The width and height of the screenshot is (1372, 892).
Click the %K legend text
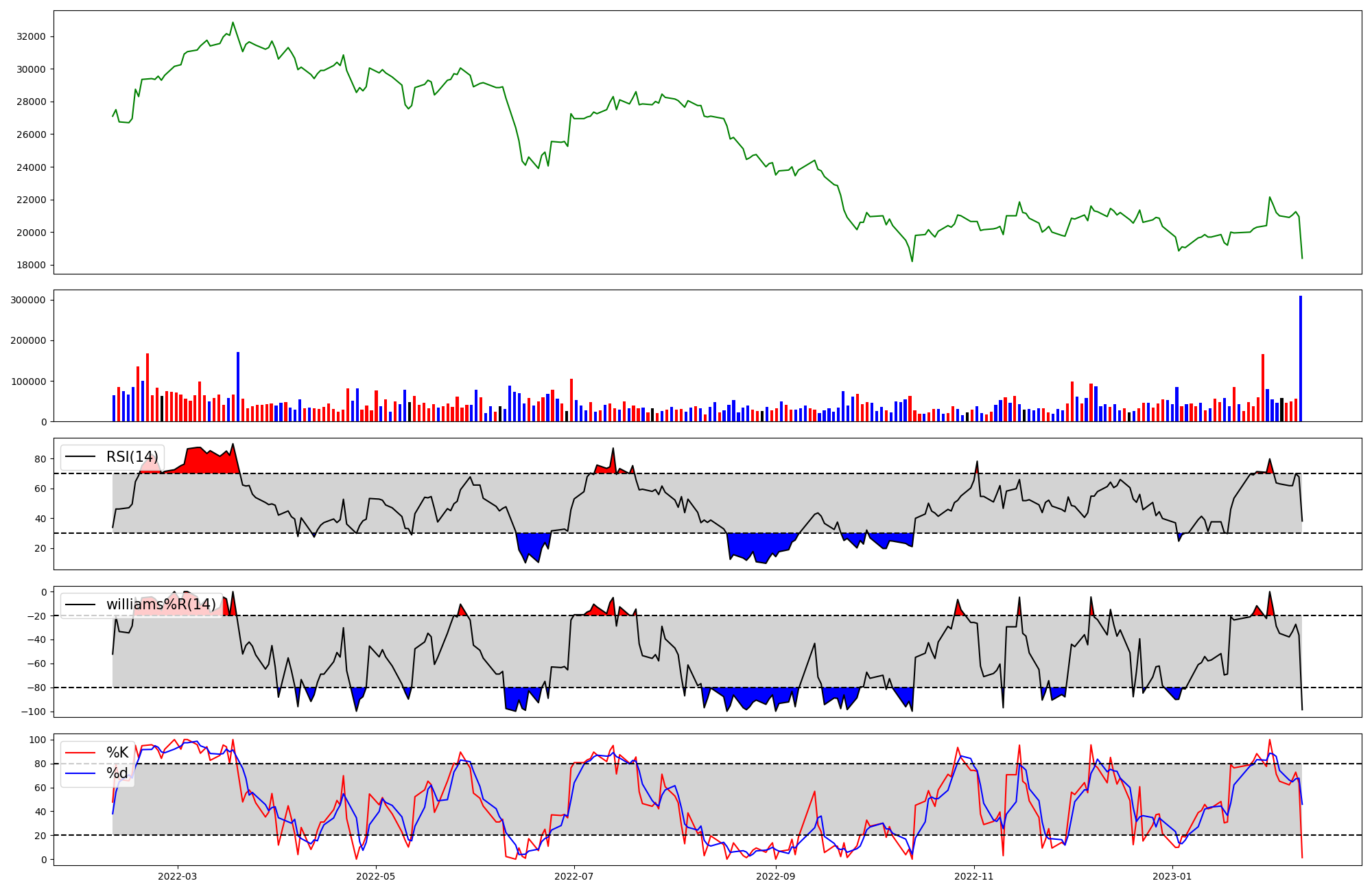coord(117,753)
